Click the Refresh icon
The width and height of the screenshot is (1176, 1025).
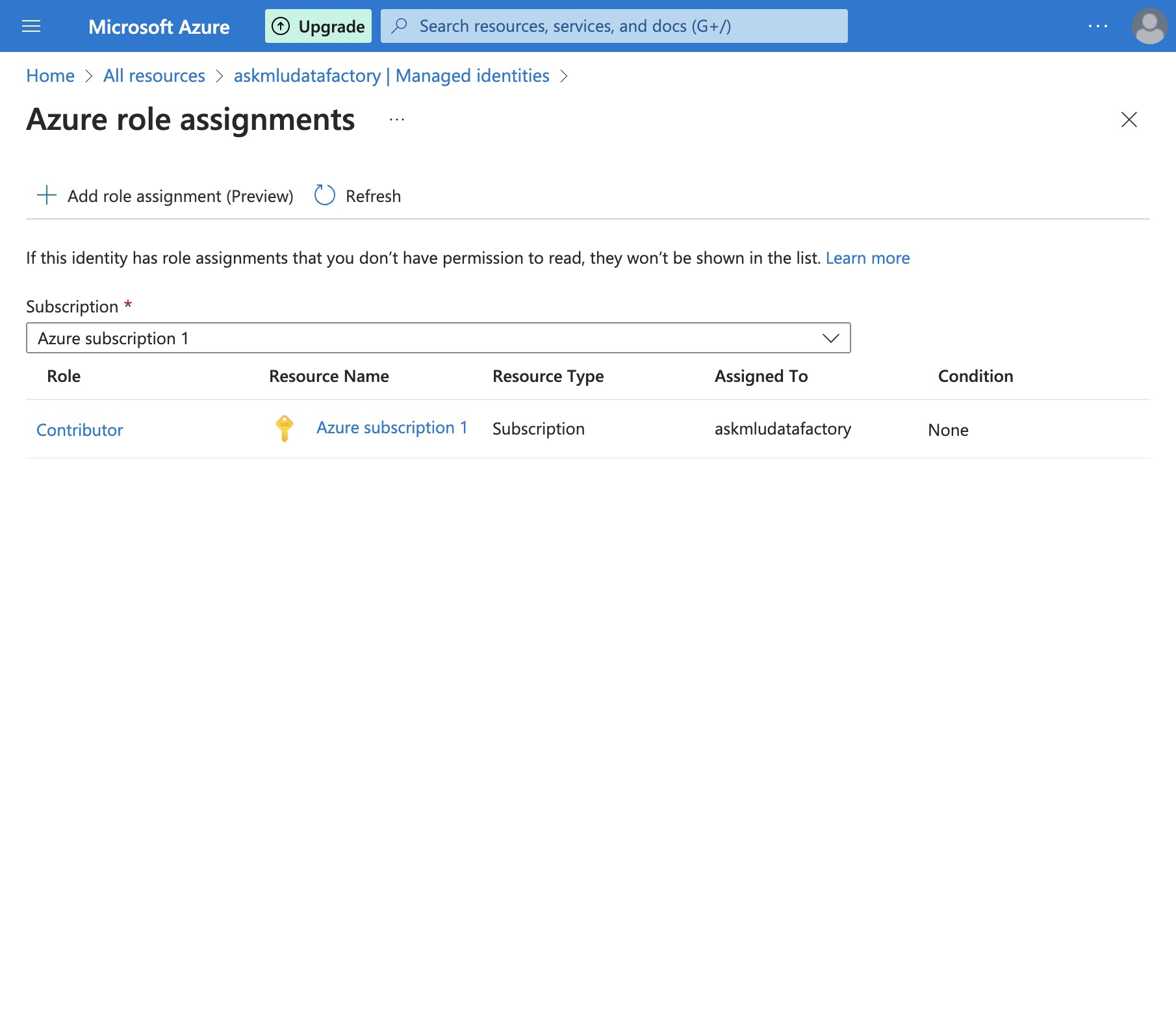point(324,196)
